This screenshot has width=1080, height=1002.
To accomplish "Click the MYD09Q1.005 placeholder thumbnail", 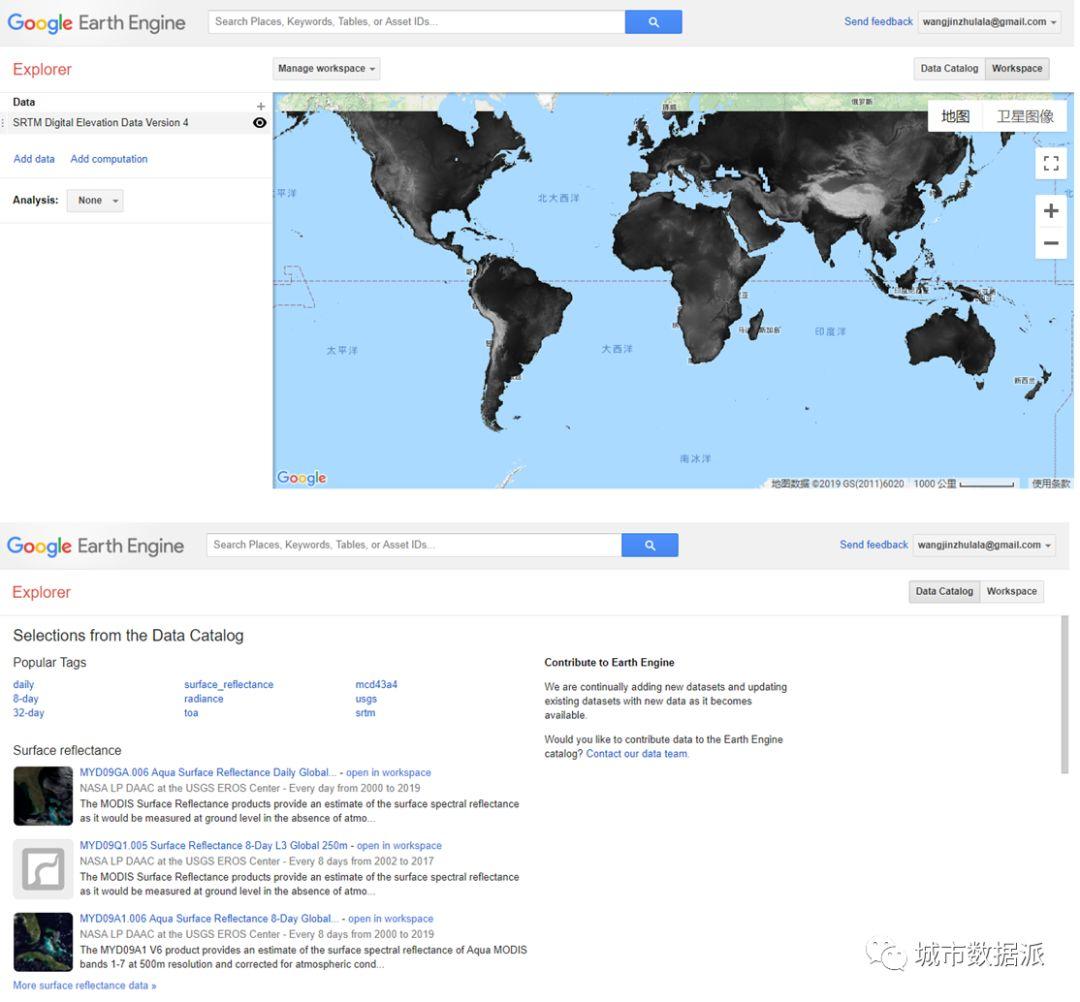I will (43, 869).
